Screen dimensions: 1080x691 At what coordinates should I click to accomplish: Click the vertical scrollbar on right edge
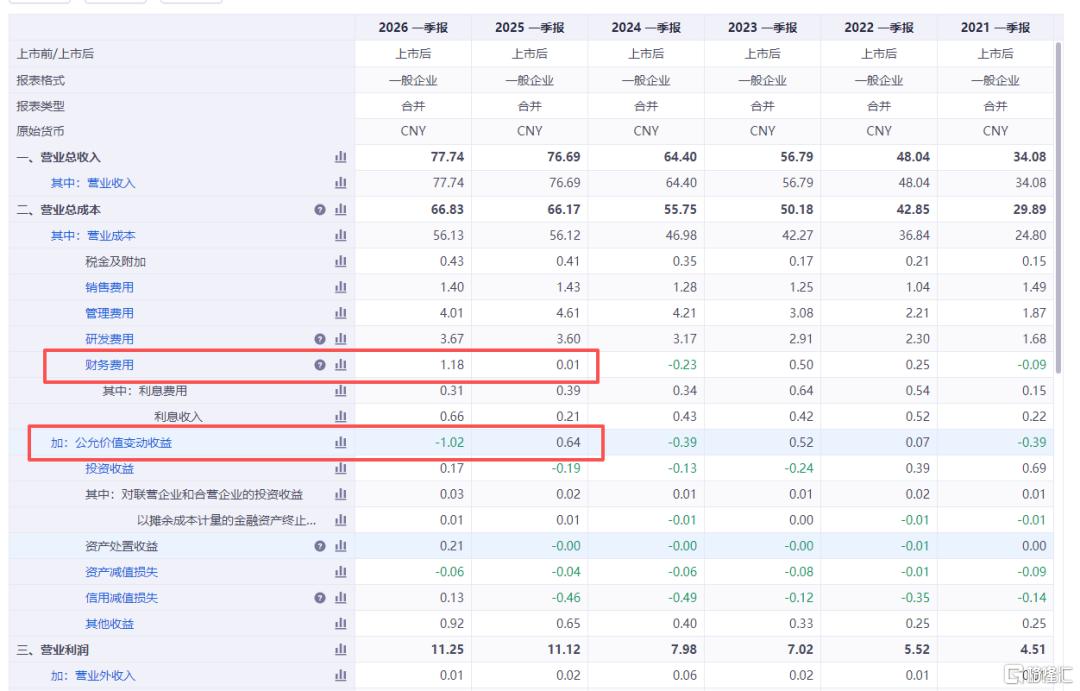tap(1059, 207)
